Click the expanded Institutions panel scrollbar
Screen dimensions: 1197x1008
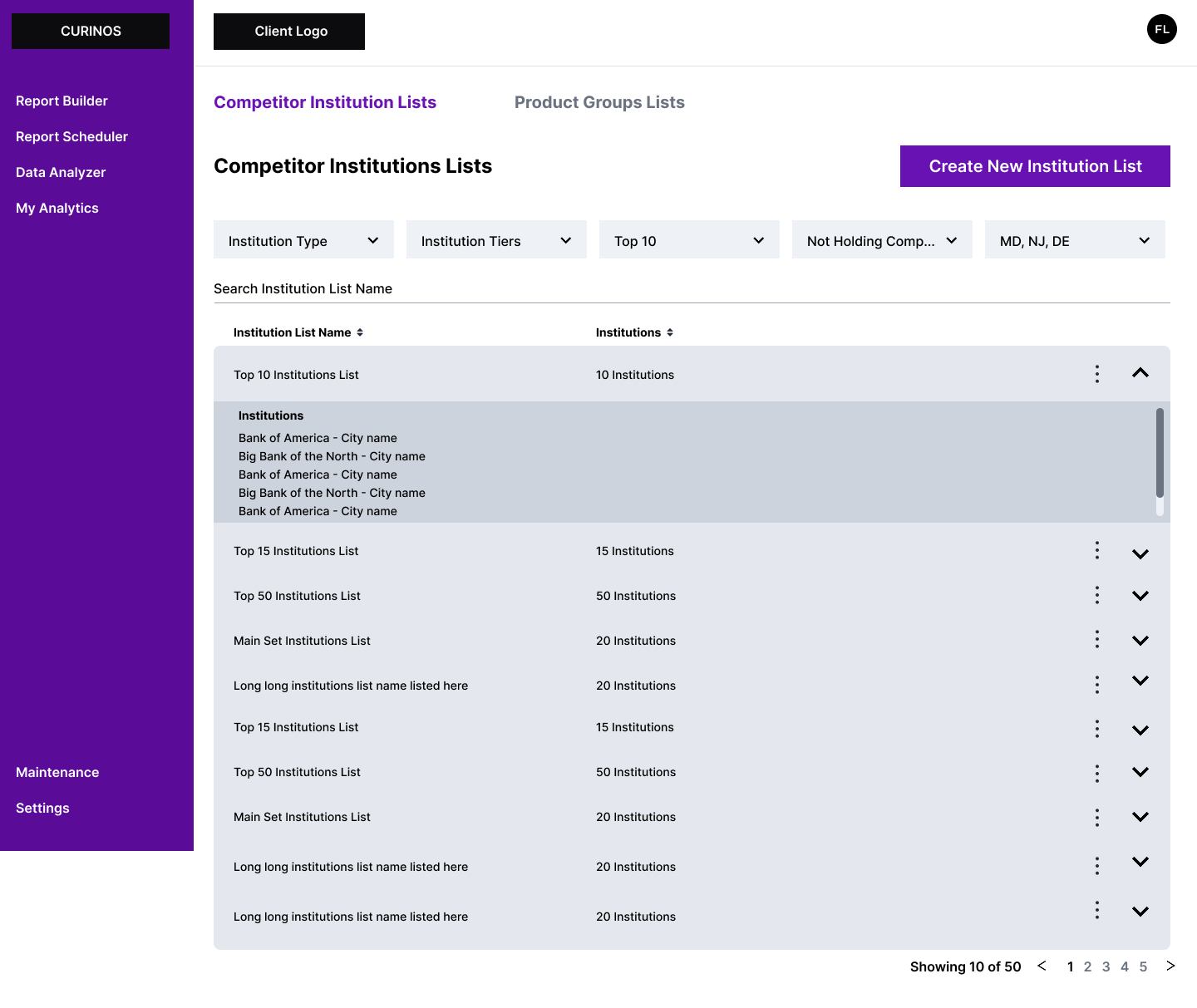(x=1160, y=453)
